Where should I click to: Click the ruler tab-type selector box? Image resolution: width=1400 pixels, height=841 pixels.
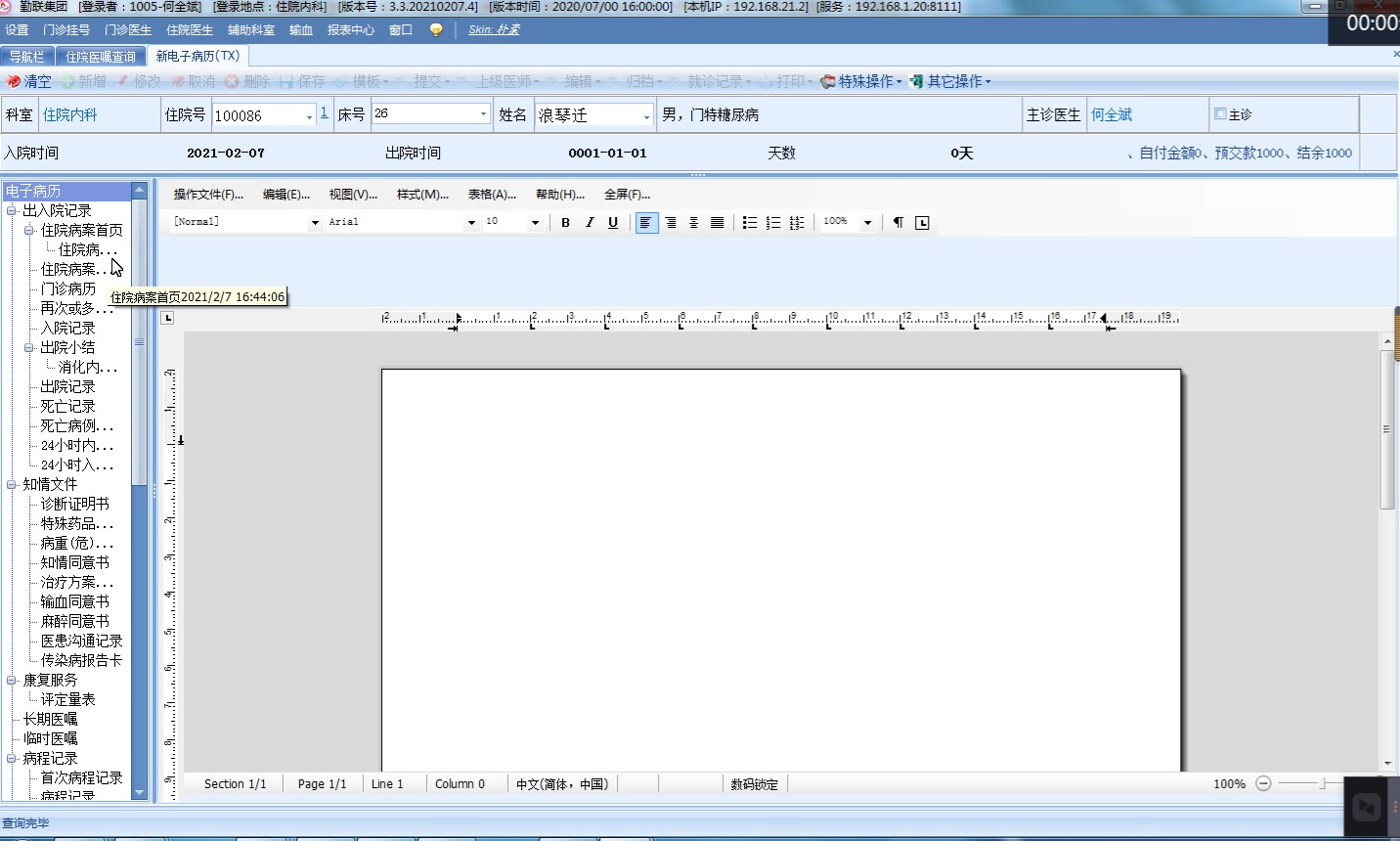click(x=167, y=318)
